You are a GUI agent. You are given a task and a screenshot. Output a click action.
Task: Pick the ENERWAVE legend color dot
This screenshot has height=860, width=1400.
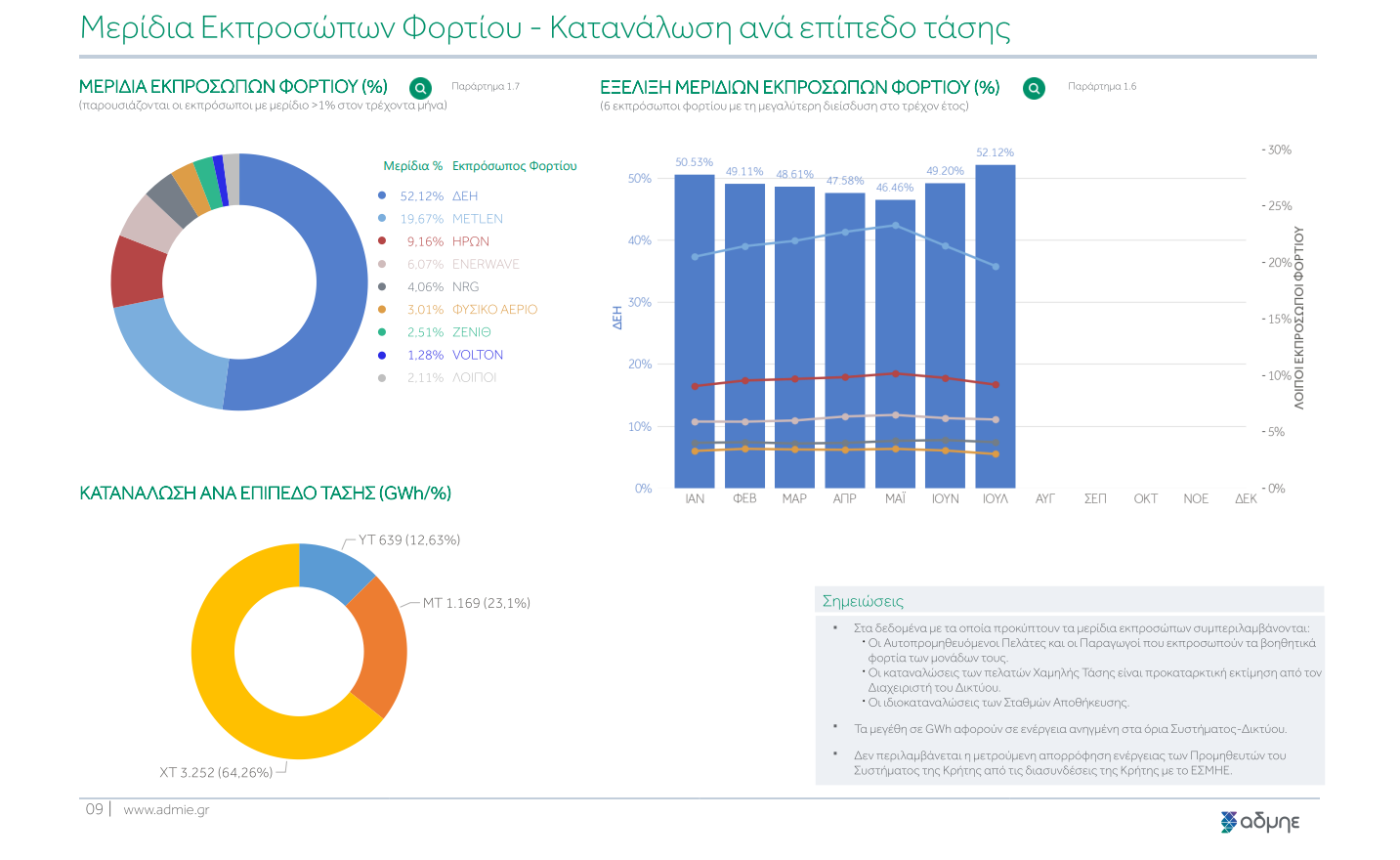pyautogui.click(x=382, y=264)
